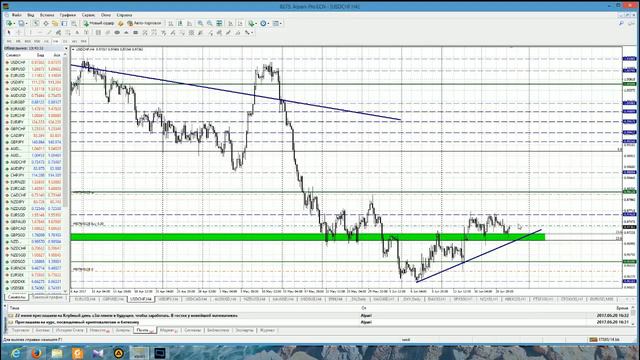Toggle the Auto Trading button
This screenshot has width=640, height=360.
(x=144, y=23)
